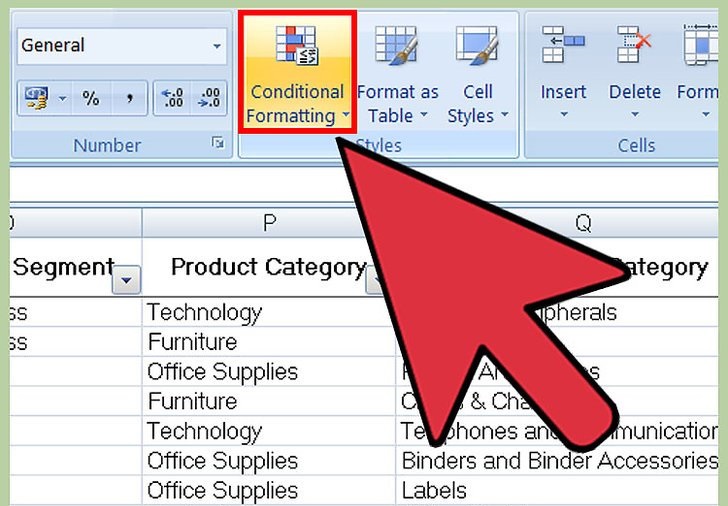Open the Segment column filter dropdown
728x506 pixels.
click(x=126, y=282)
